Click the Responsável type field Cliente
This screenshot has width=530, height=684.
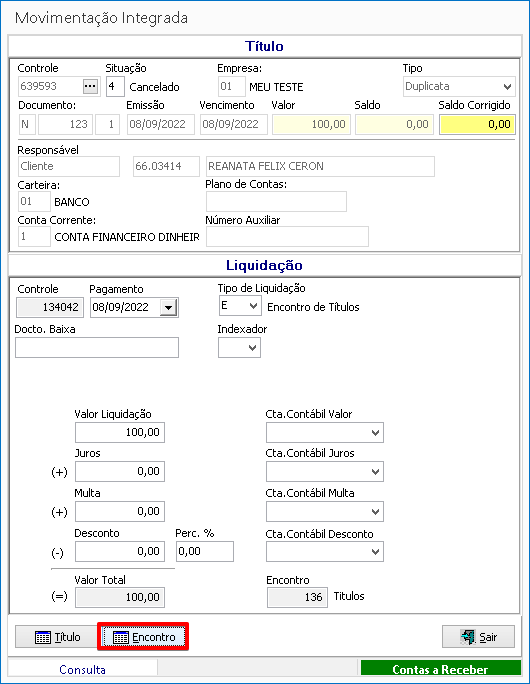point(69,166)
